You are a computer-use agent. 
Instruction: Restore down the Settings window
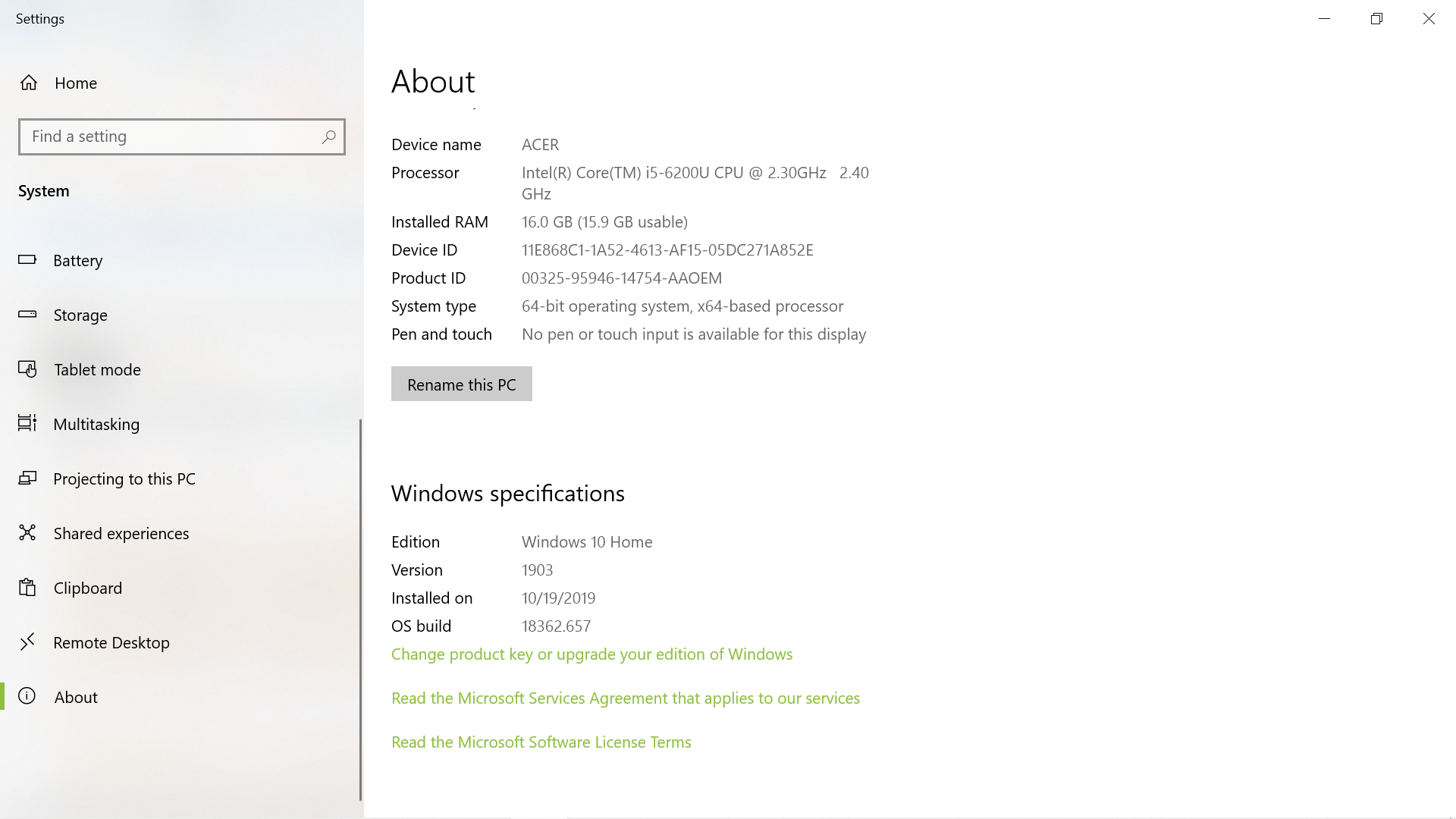coord(1376,18)
